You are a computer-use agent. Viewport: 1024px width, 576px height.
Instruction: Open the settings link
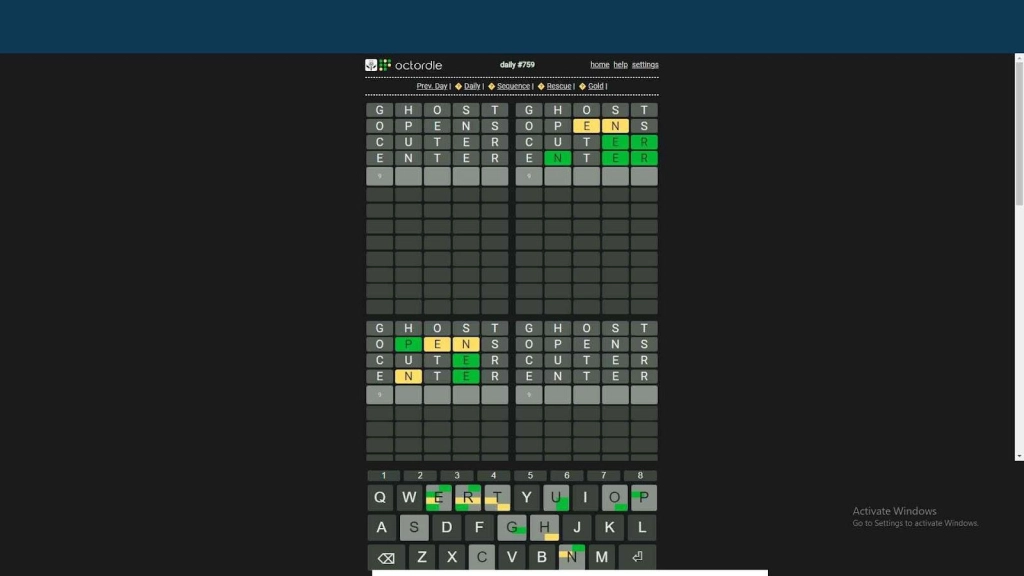(x=645, y=65)
